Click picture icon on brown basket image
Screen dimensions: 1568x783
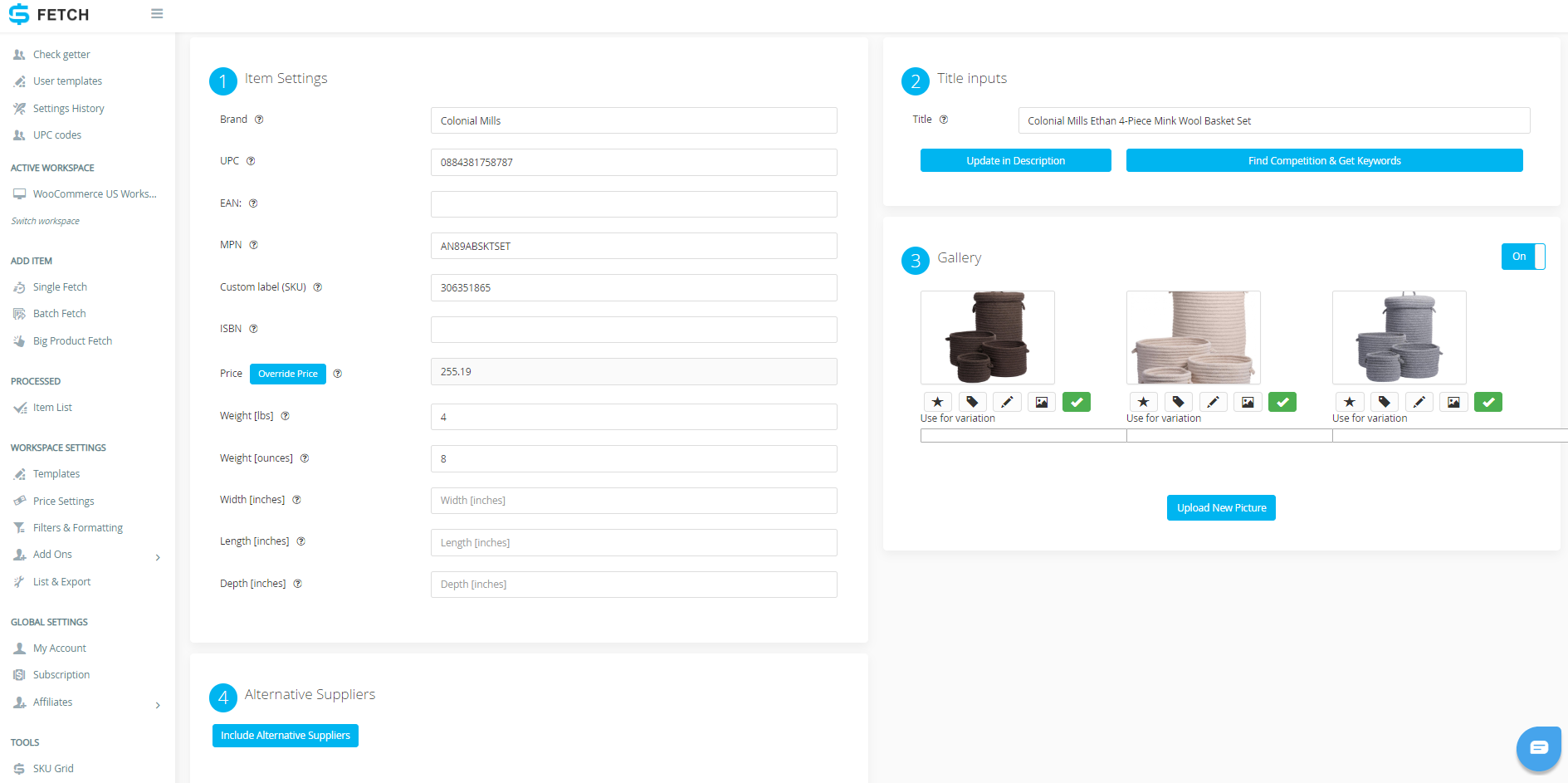click(x=1042, y=402)
